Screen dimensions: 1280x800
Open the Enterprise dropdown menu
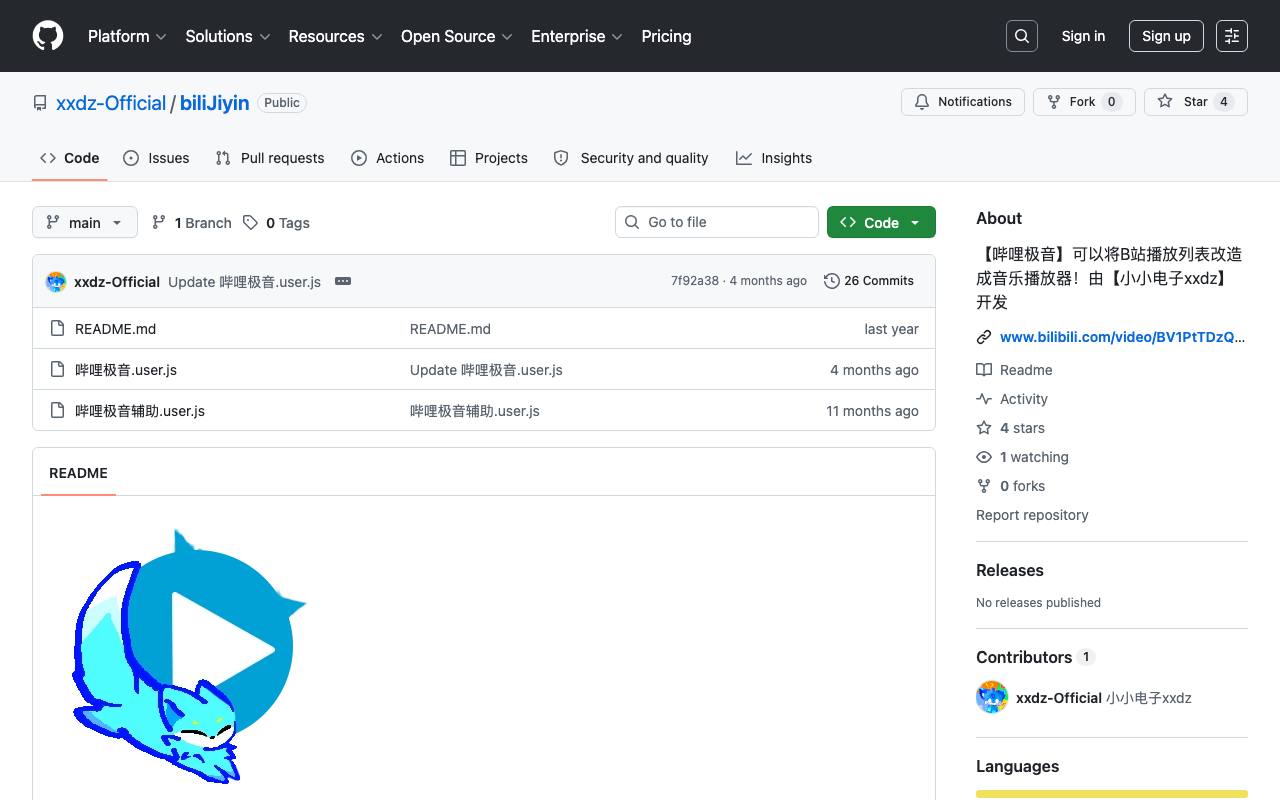click(577, 36)
